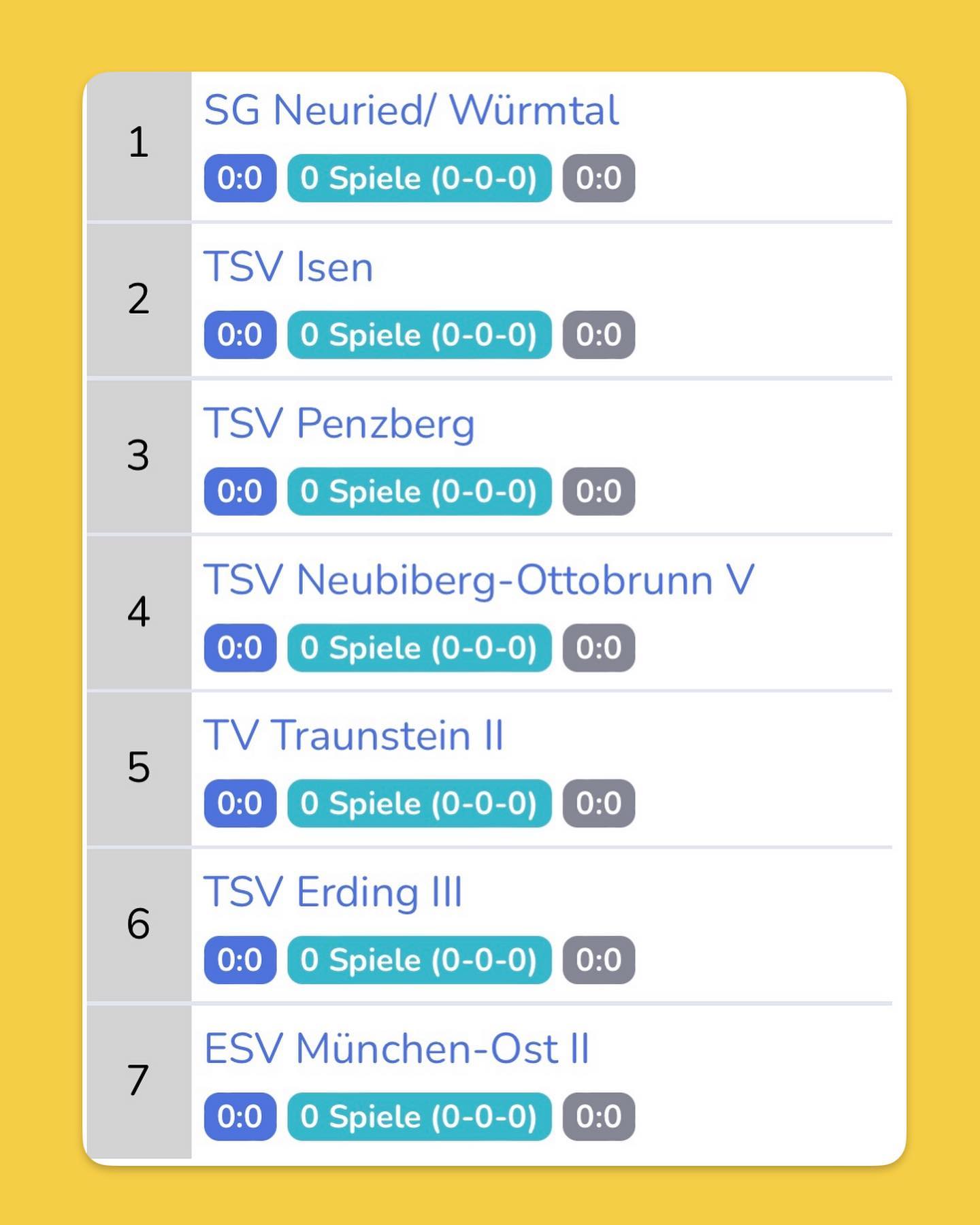Screen dimensions: 980x1225
Task: Open the TSV Isen team link
Action: point(289,267)
